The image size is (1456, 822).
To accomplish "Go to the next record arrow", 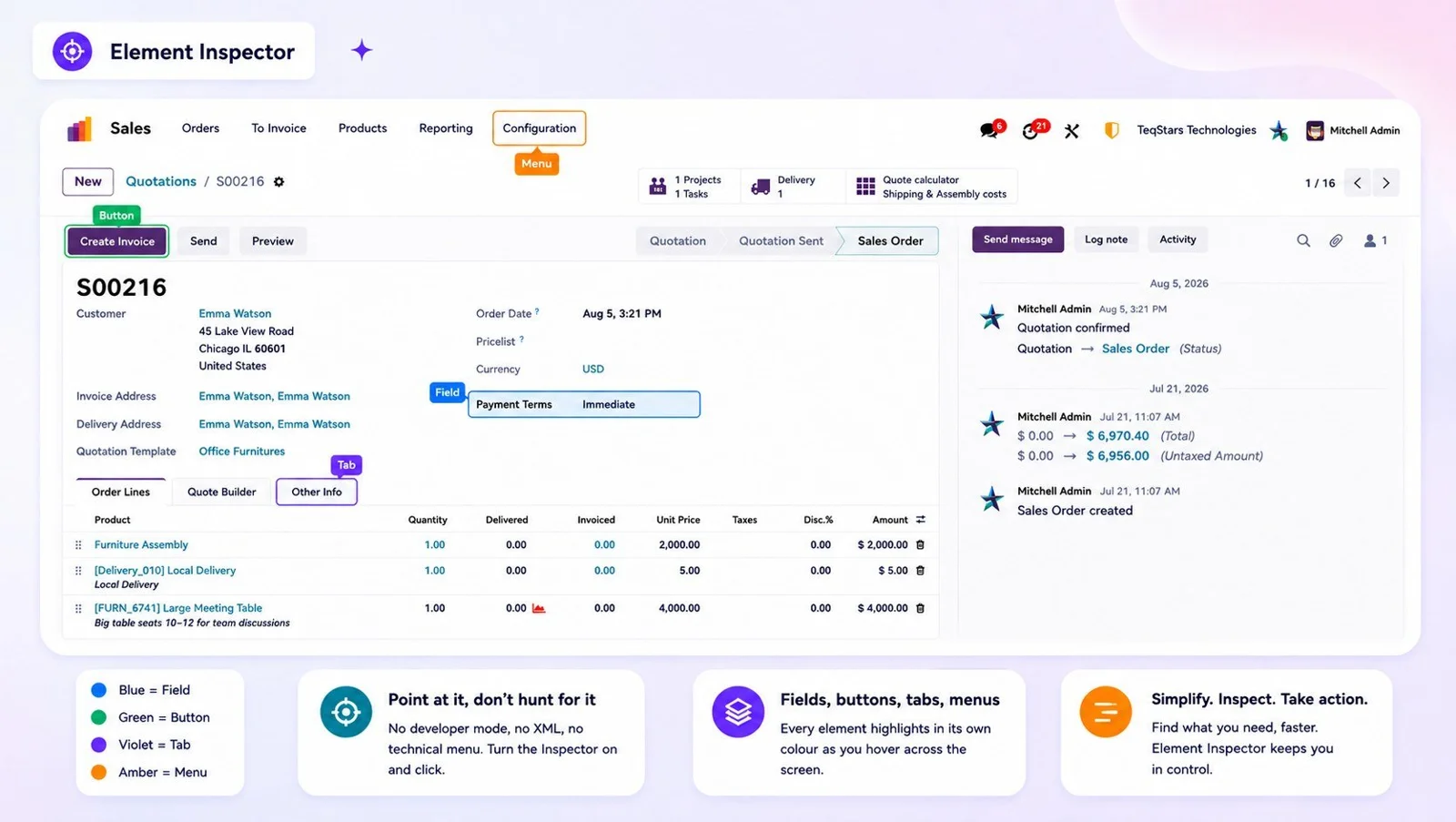I will pos(1386,183).
